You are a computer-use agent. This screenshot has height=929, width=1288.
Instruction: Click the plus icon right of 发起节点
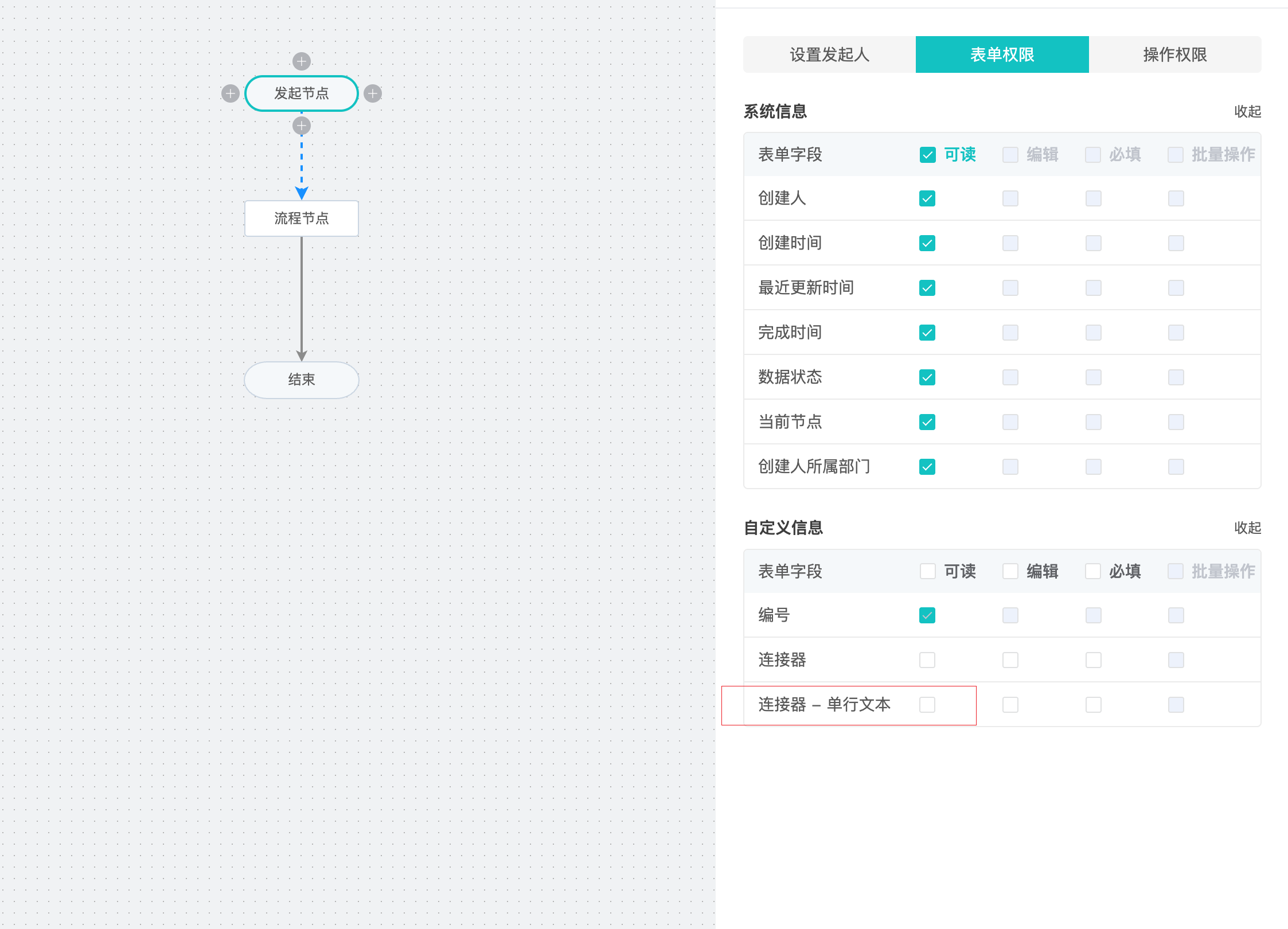pyautogui.click(x=373, y=93)
